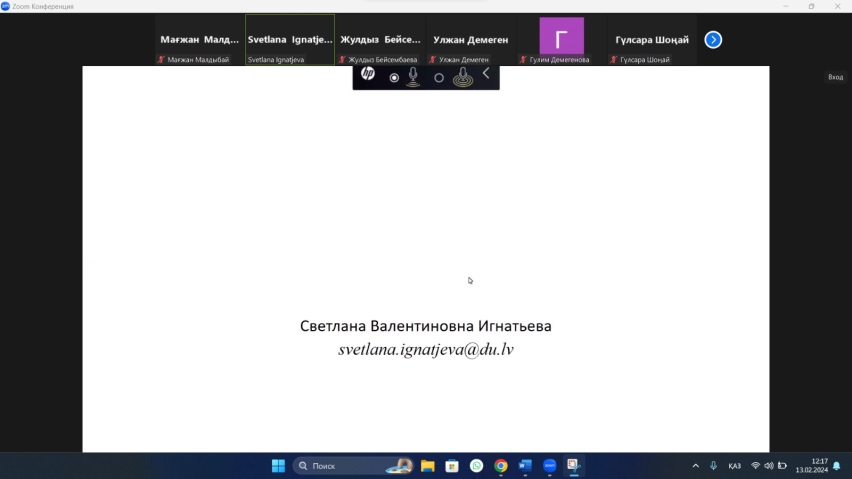The width and height of the screenshot is (852, 479).
Task: Open File Explorer from the taskbar
Action: coord(427,466)
